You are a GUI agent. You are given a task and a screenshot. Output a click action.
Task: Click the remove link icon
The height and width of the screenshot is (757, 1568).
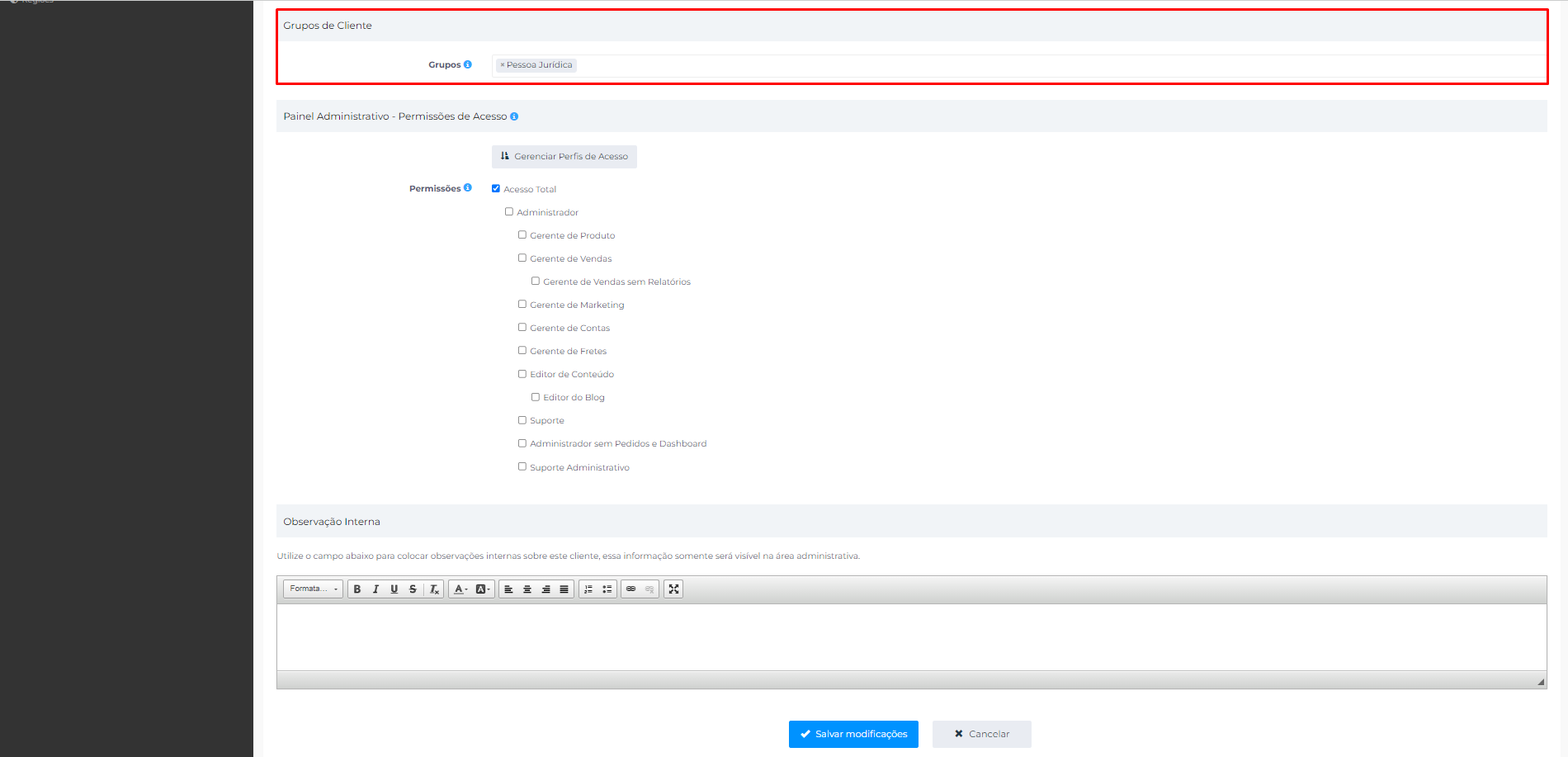(x=649, y=589)
